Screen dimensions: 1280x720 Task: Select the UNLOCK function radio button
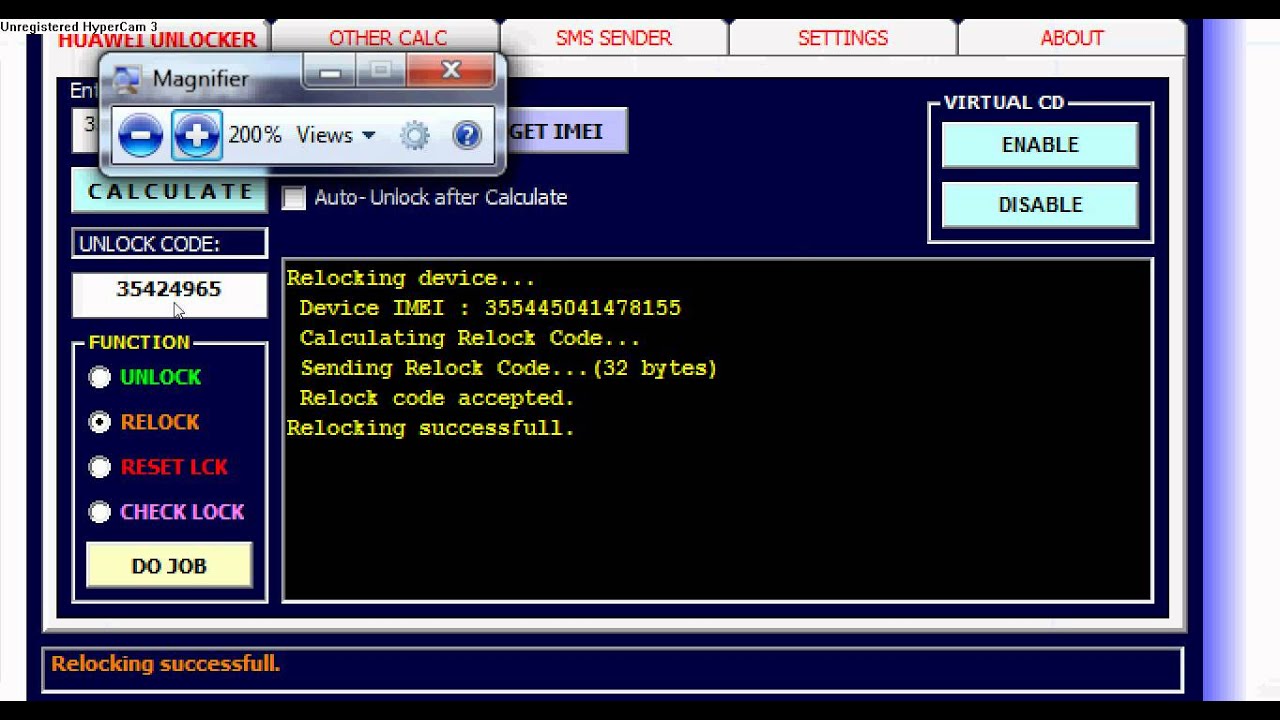tap(99, 377)
